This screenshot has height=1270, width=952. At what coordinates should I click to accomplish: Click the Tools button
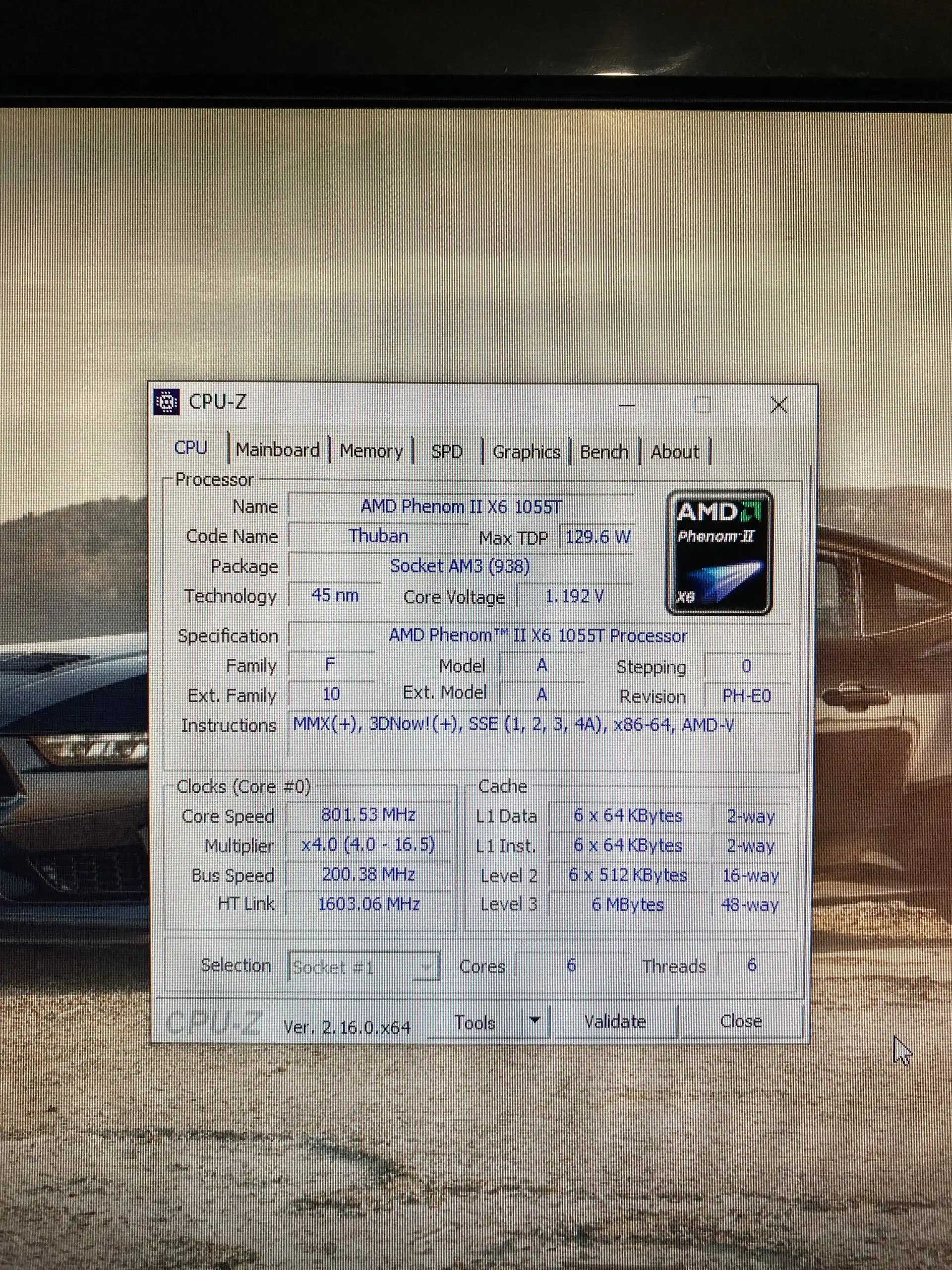(x=475, y=1022)
